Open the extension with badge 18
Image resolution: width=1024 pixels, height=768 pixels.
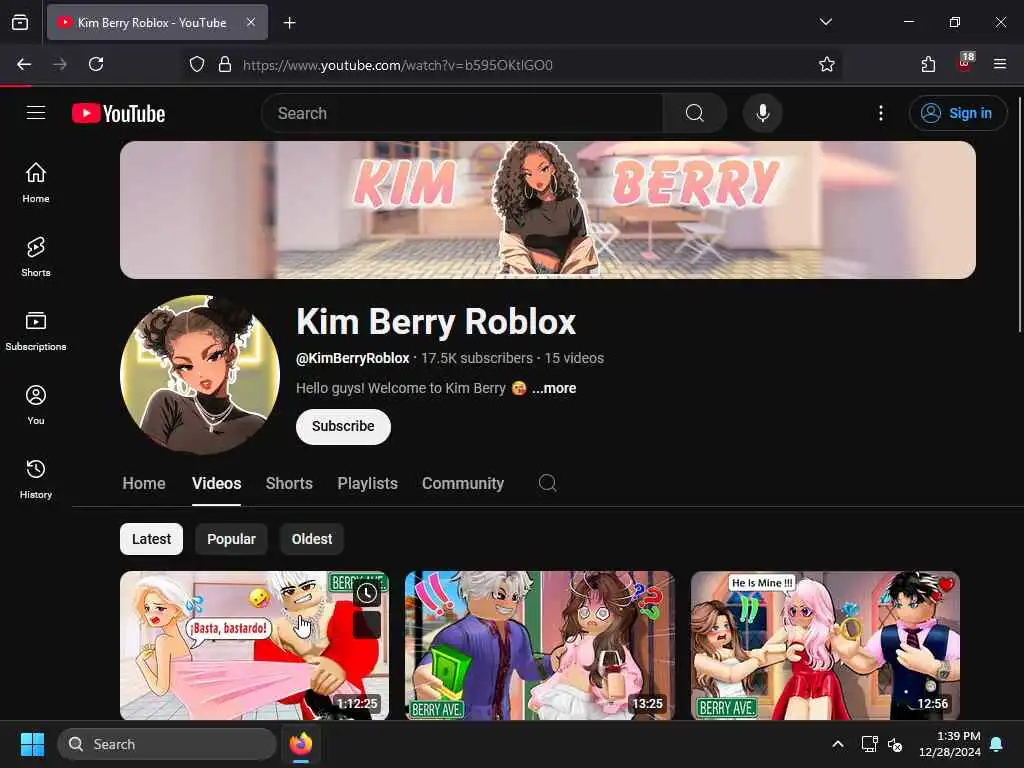tap(965, 63)
